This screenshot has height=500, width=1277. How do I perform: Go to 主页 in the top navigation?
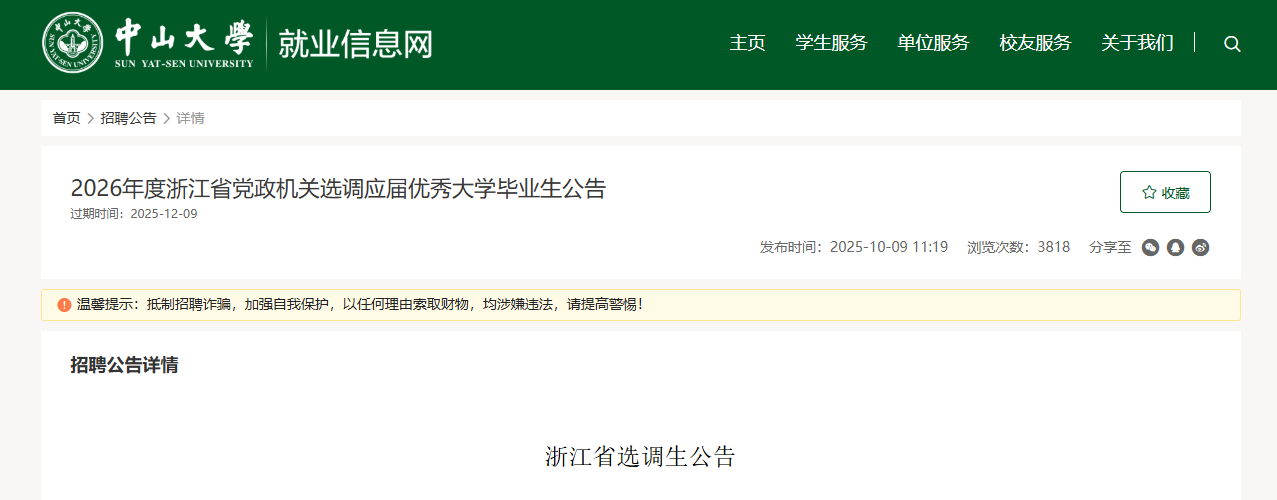pos(747,43)
